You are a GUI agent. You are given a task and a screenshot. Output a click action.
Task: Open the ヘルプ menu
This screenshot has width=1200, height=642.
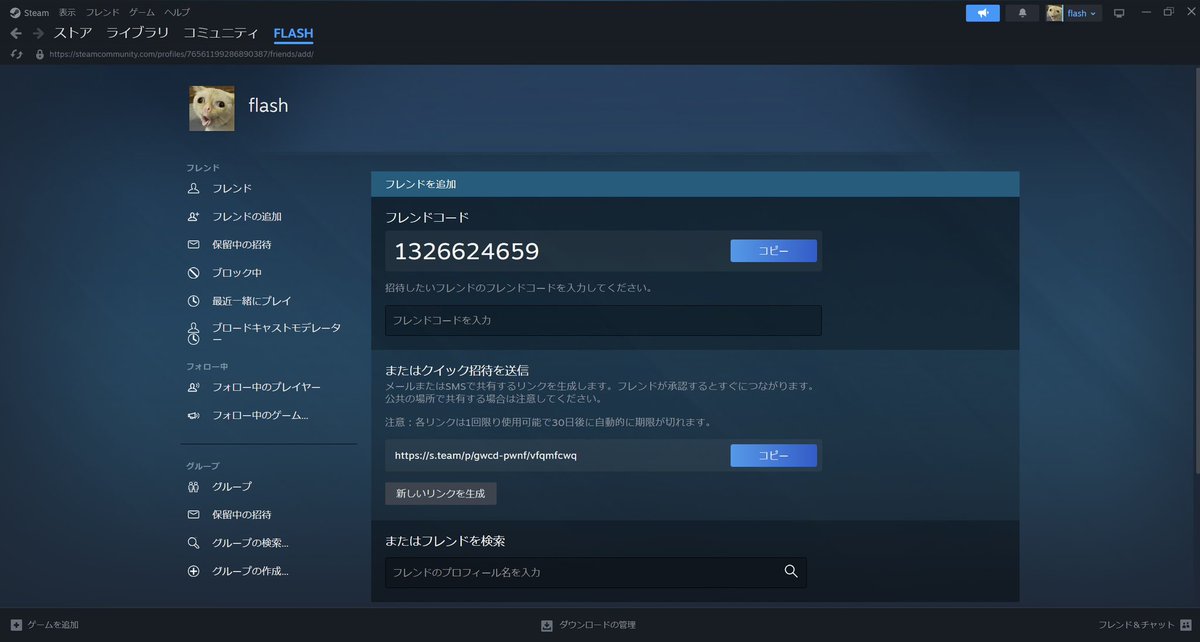click(x=177, y=13)
